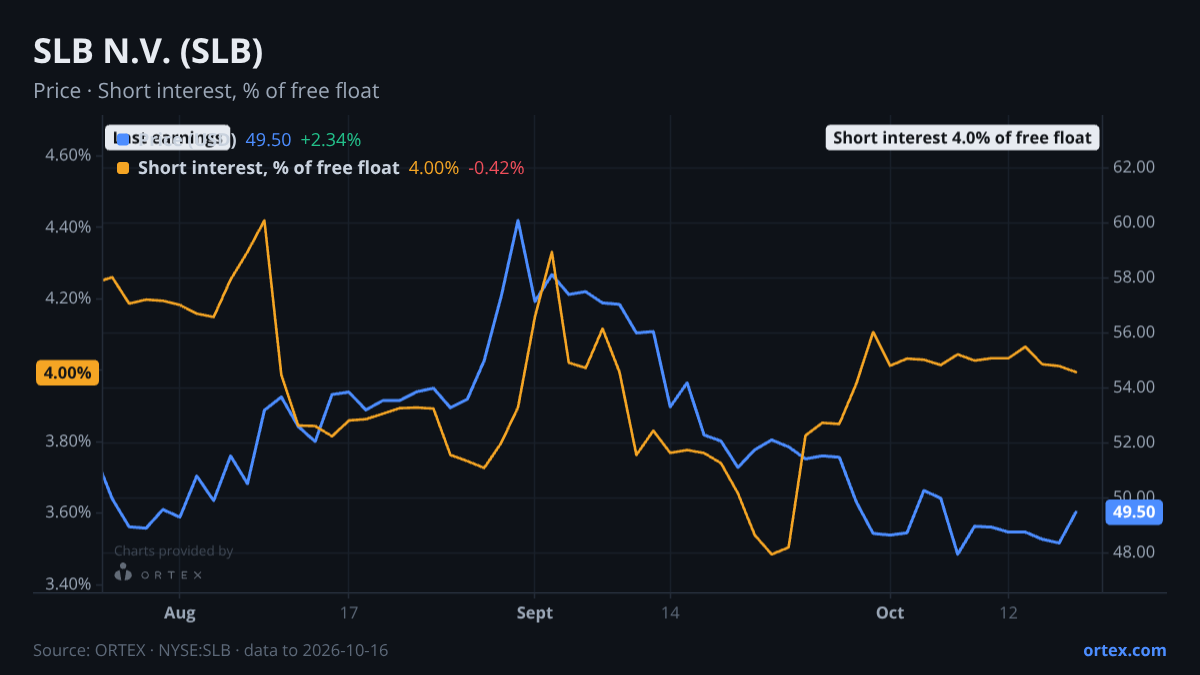
Task: Select the blue 49.50 price badge
Action: click(x=1134, y=512)
